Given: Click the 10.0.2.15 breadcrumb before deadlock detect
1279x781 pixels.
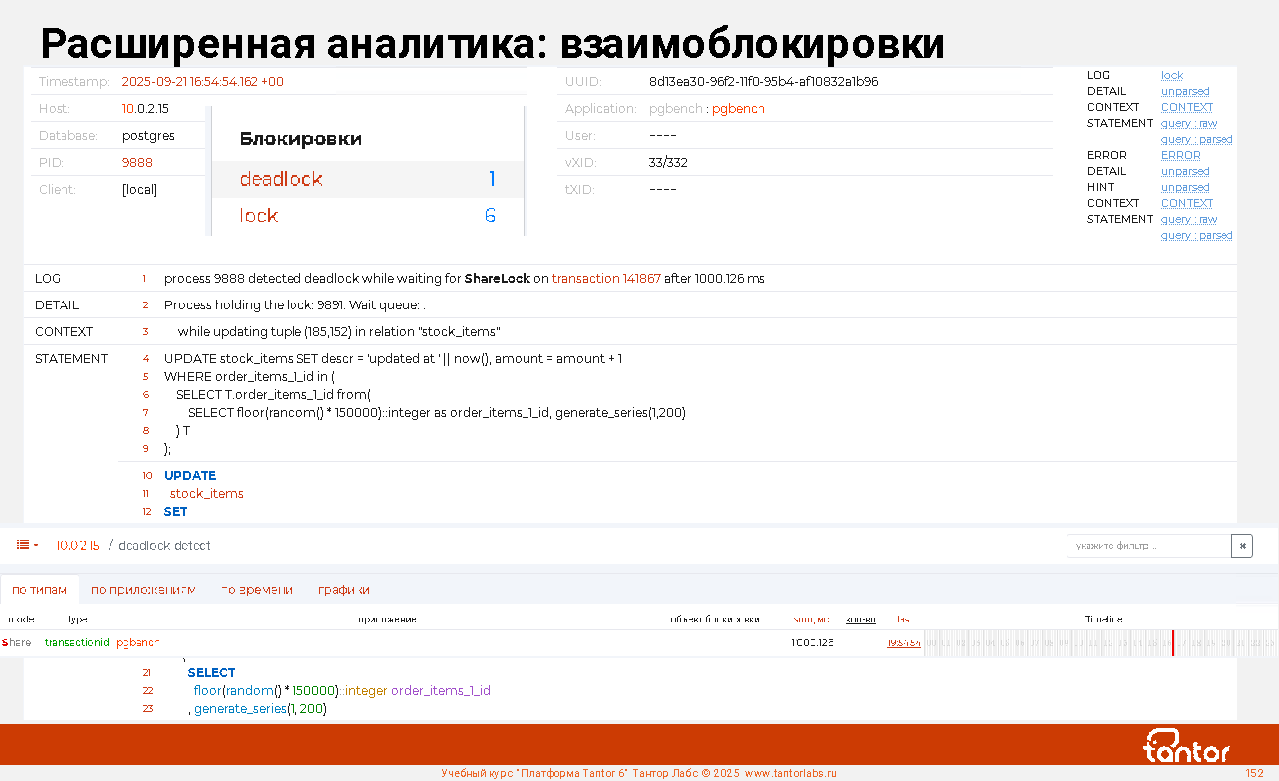Looking at the screenshot, I should pyautogui.click(x=78, y=545).
